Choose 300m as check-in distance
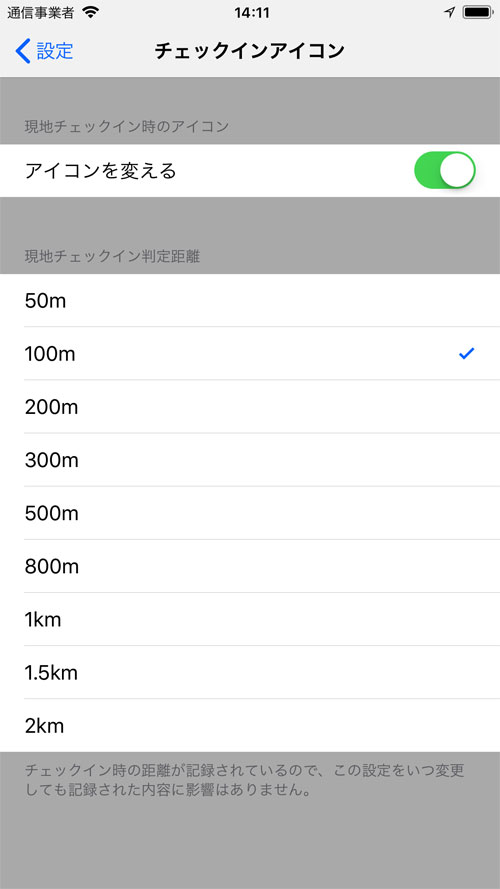This screenshot has width=500, height=889. coord(250,460)
